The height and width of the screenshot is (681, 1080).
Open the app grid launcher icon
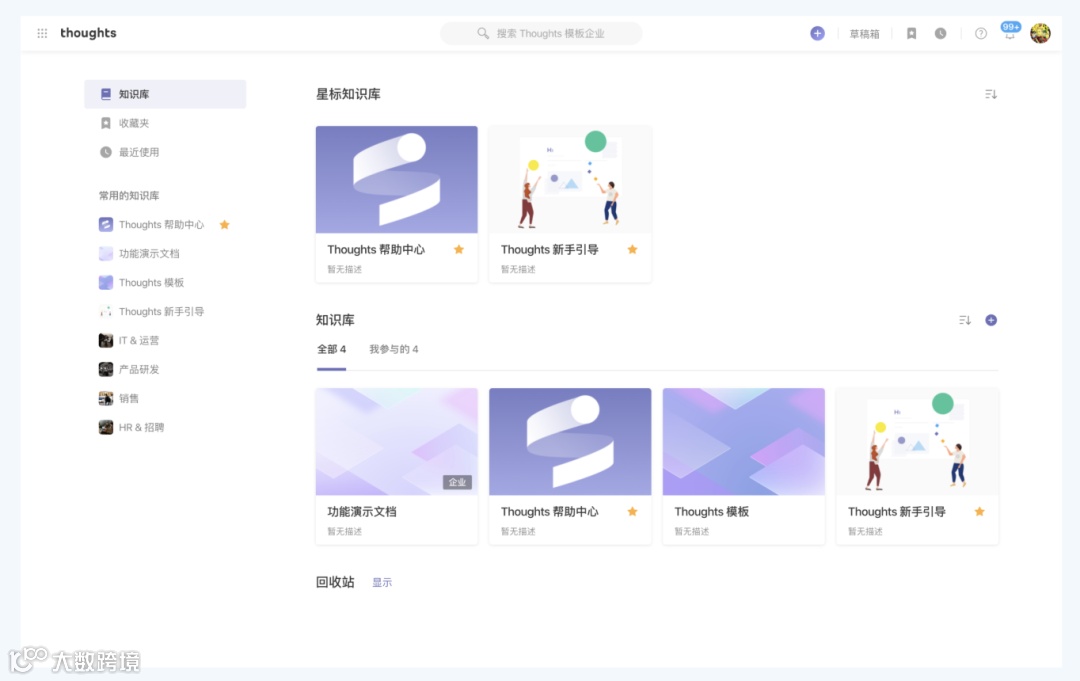[42, 33]
